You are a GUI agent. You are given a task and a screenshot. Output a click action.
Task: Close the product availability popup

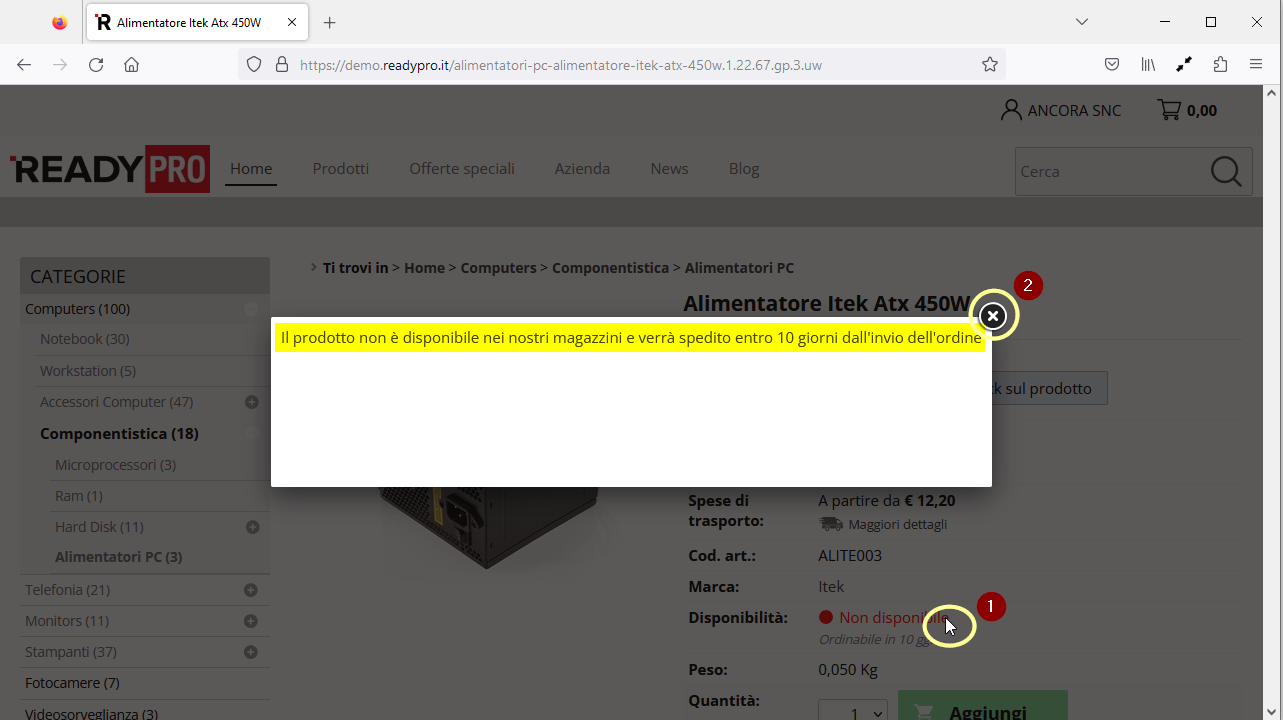(992, 316)
